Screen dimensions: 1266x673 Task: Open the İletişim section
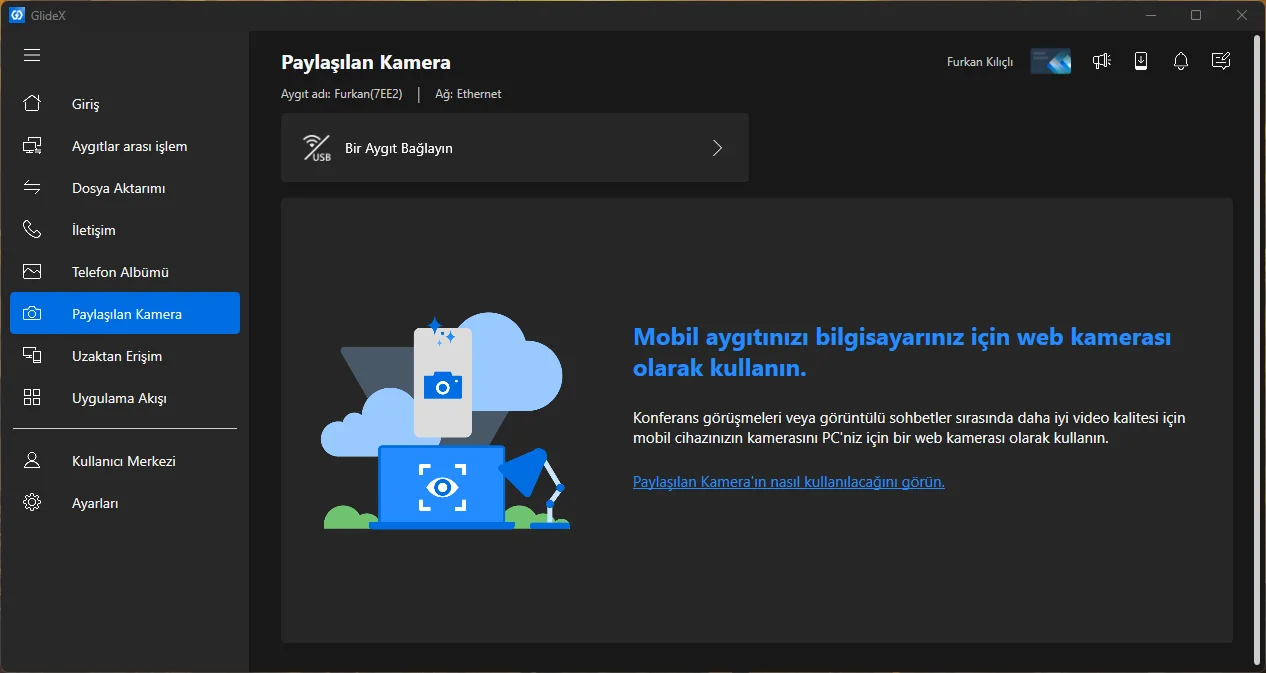tap(94, 230)
